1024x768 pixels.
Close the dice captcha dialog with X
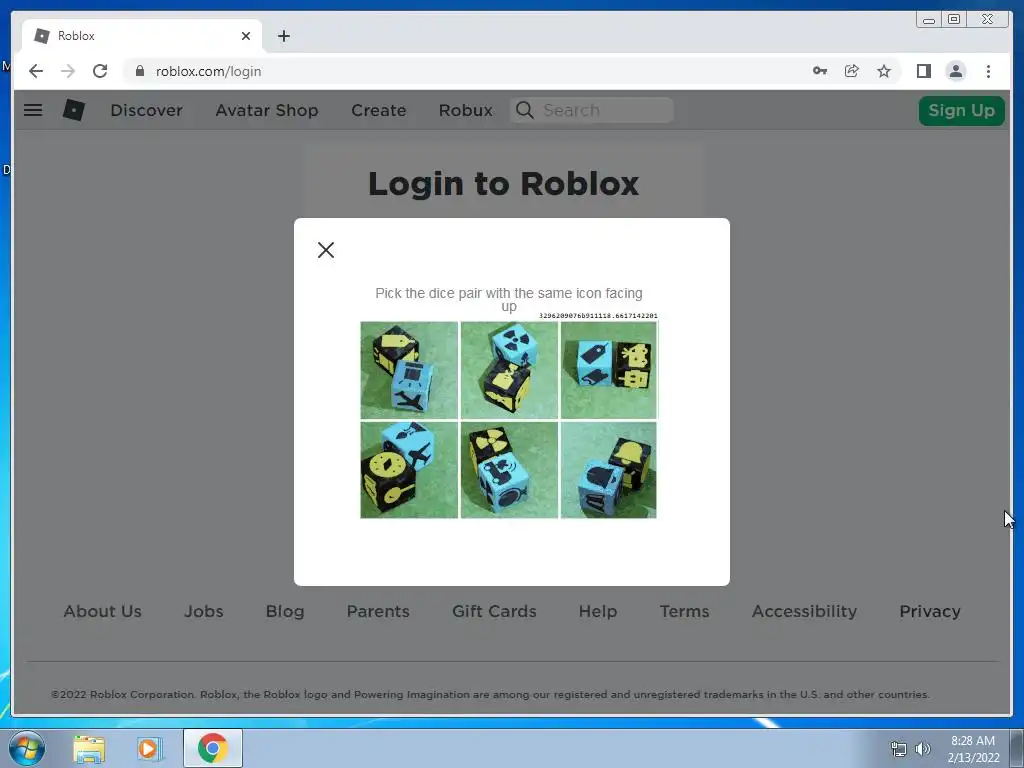pos(325,249)
